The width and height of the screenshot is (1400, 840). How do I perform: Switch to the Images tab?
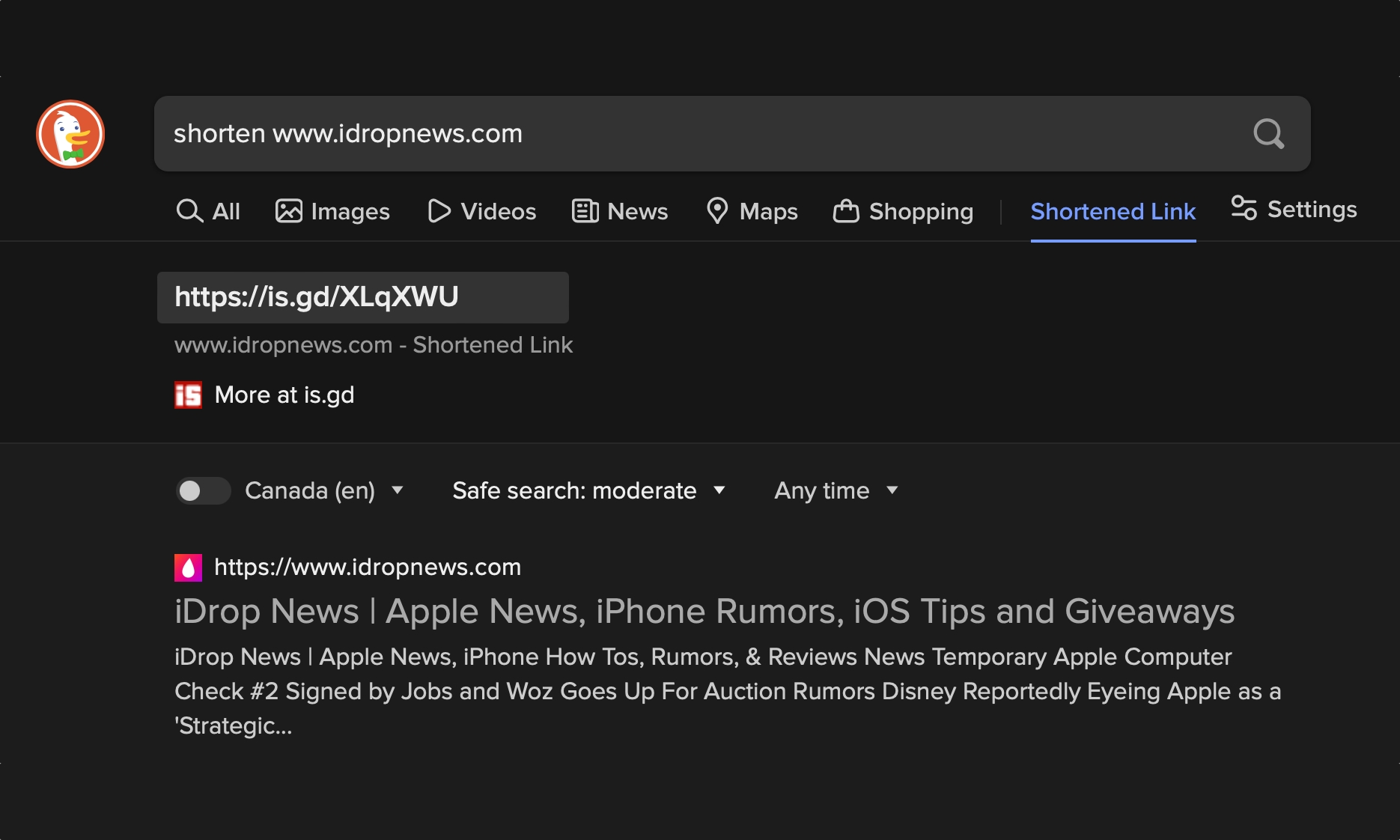coord(332,211)
